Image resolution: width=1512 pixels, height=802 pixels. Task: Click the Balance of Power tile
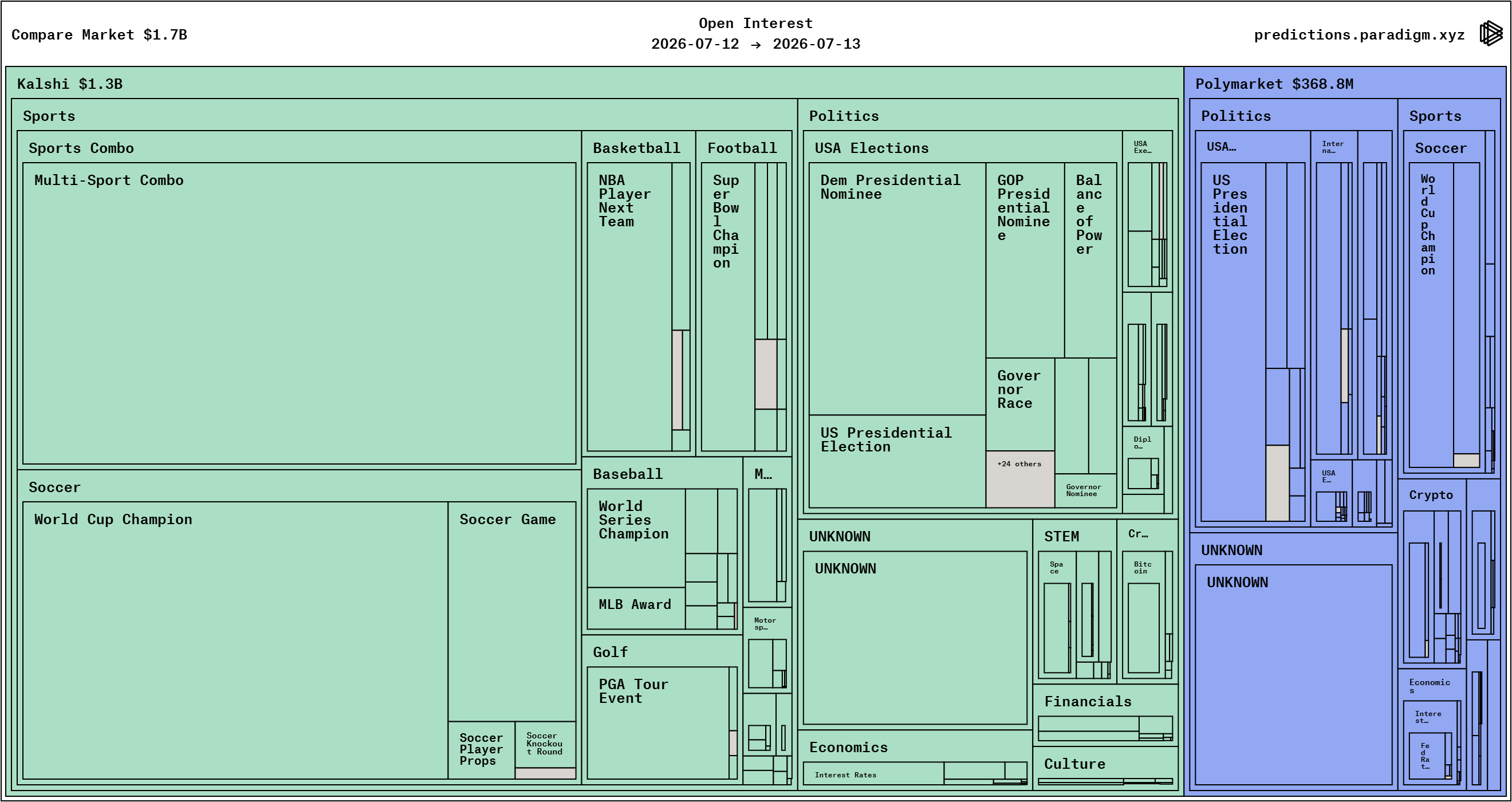(x=1090, y=260)
